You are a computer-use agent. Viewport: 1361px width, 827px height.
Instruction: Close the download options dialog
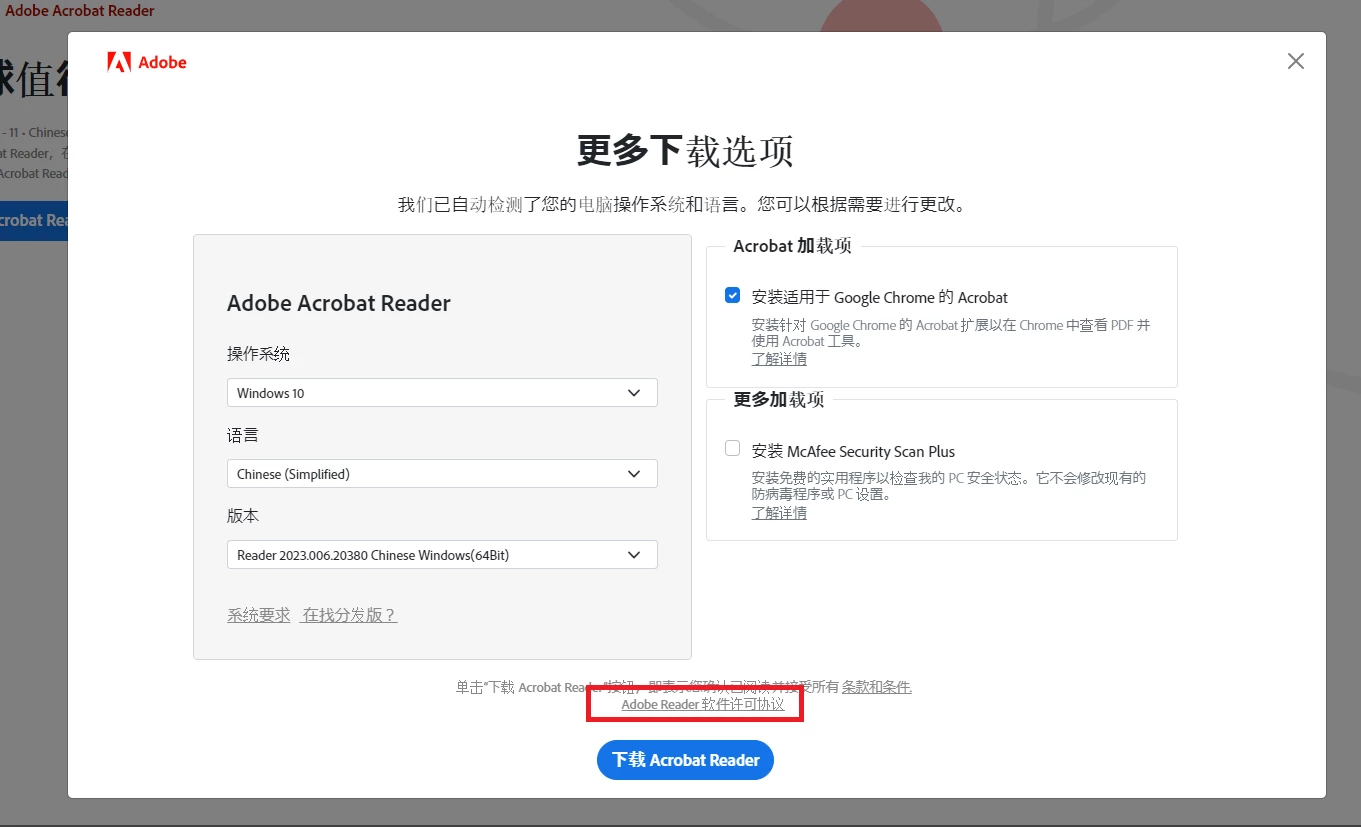pyautogui.click(x=1296, y=61)
